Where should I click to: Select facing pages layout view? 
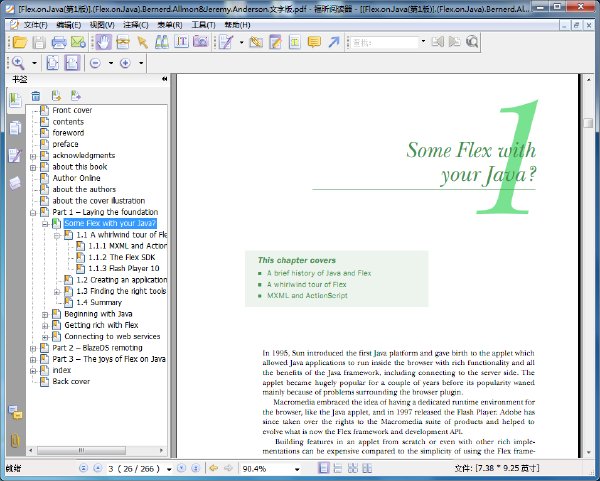click(x=353, y=468)
